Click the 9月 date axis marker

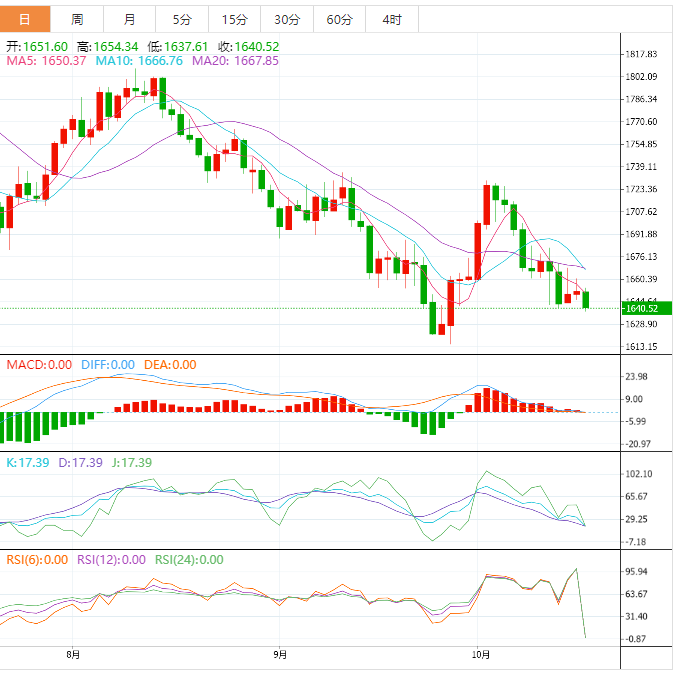point(280,654)
